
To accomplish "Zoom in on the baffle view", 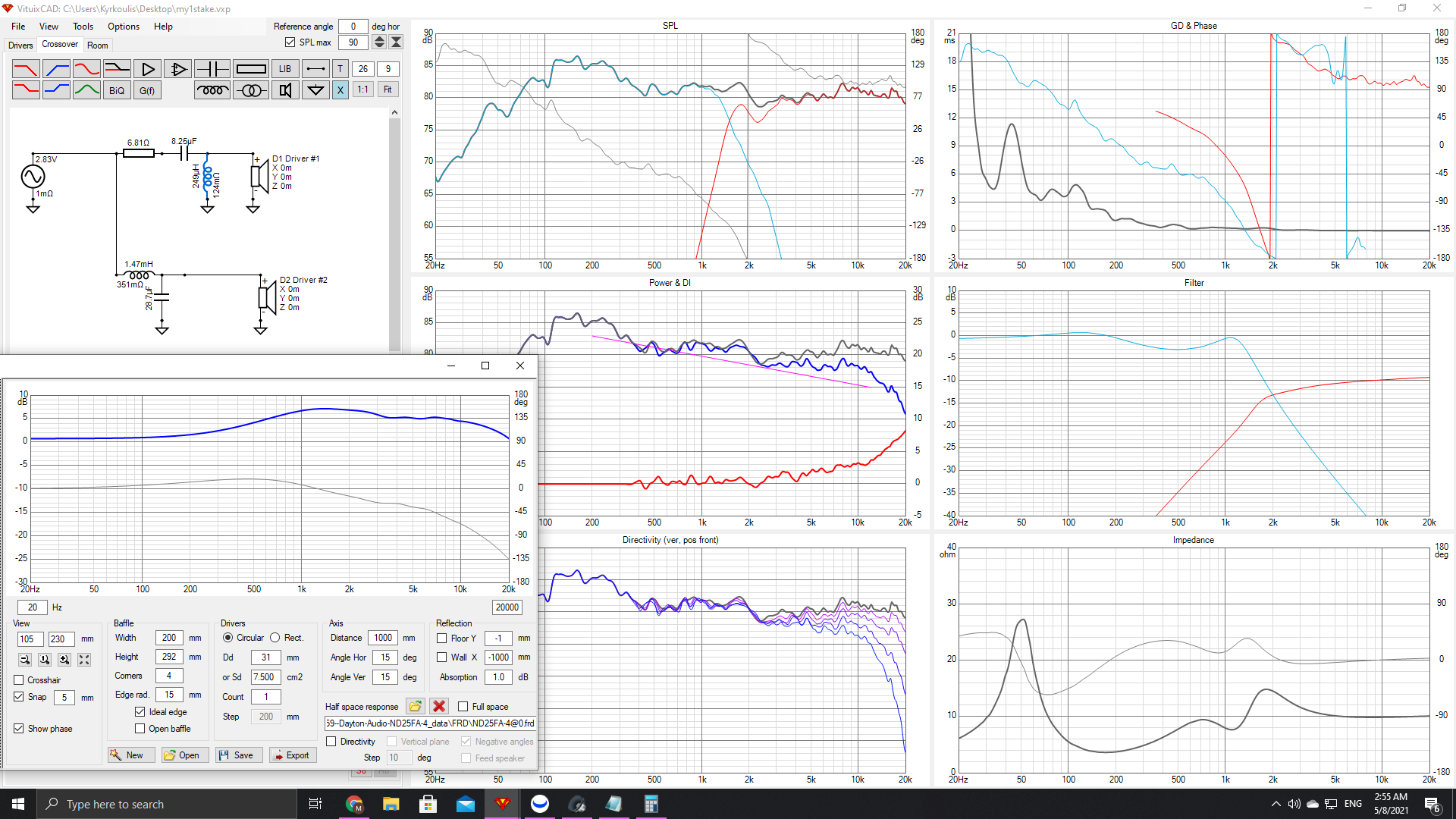I will tap(64, 660).
